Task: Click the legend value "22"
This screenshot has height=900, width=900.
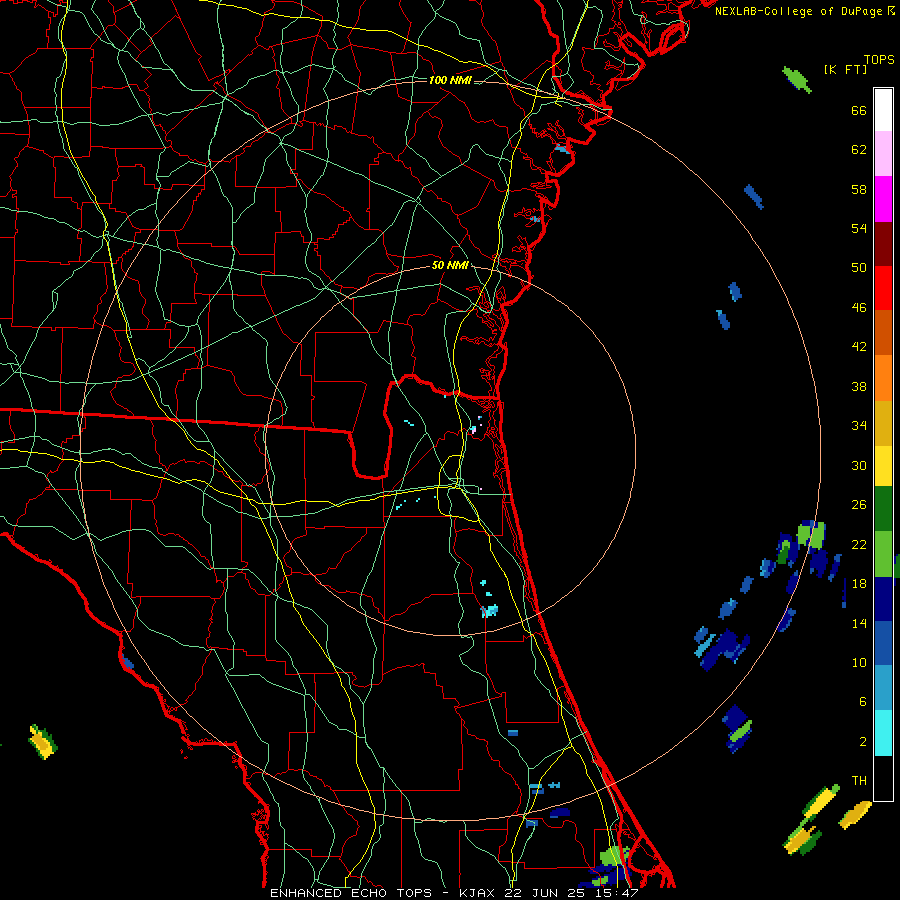Action: [859, 544]
